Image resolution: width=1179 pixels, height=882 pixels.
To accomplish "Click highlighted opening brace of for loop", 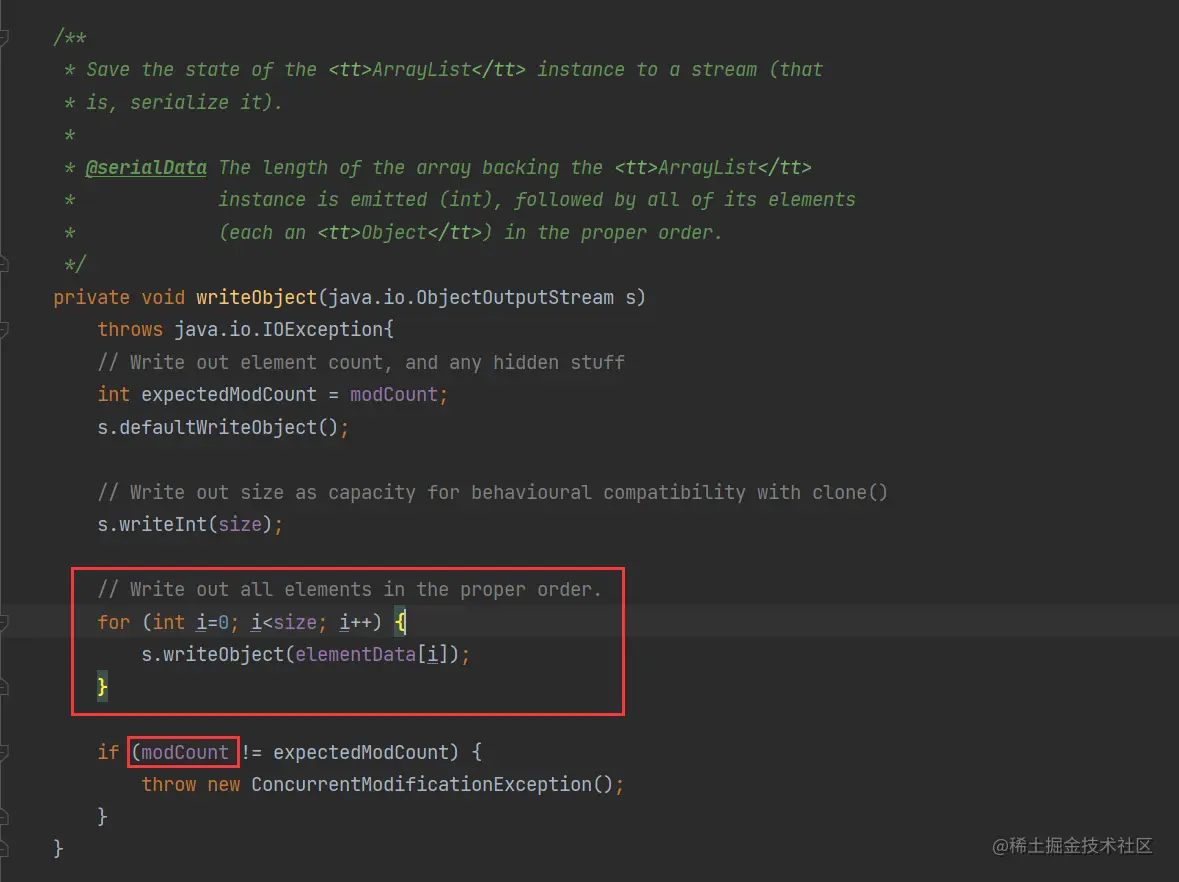I will click(401, 622).
